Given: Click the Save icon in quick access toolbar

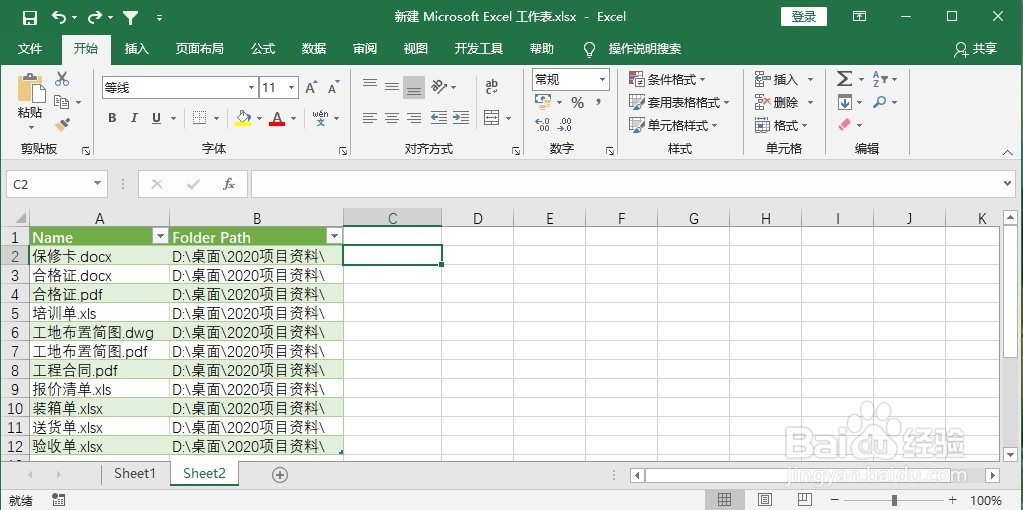Looking at the screenshot, I should [29, 18].
